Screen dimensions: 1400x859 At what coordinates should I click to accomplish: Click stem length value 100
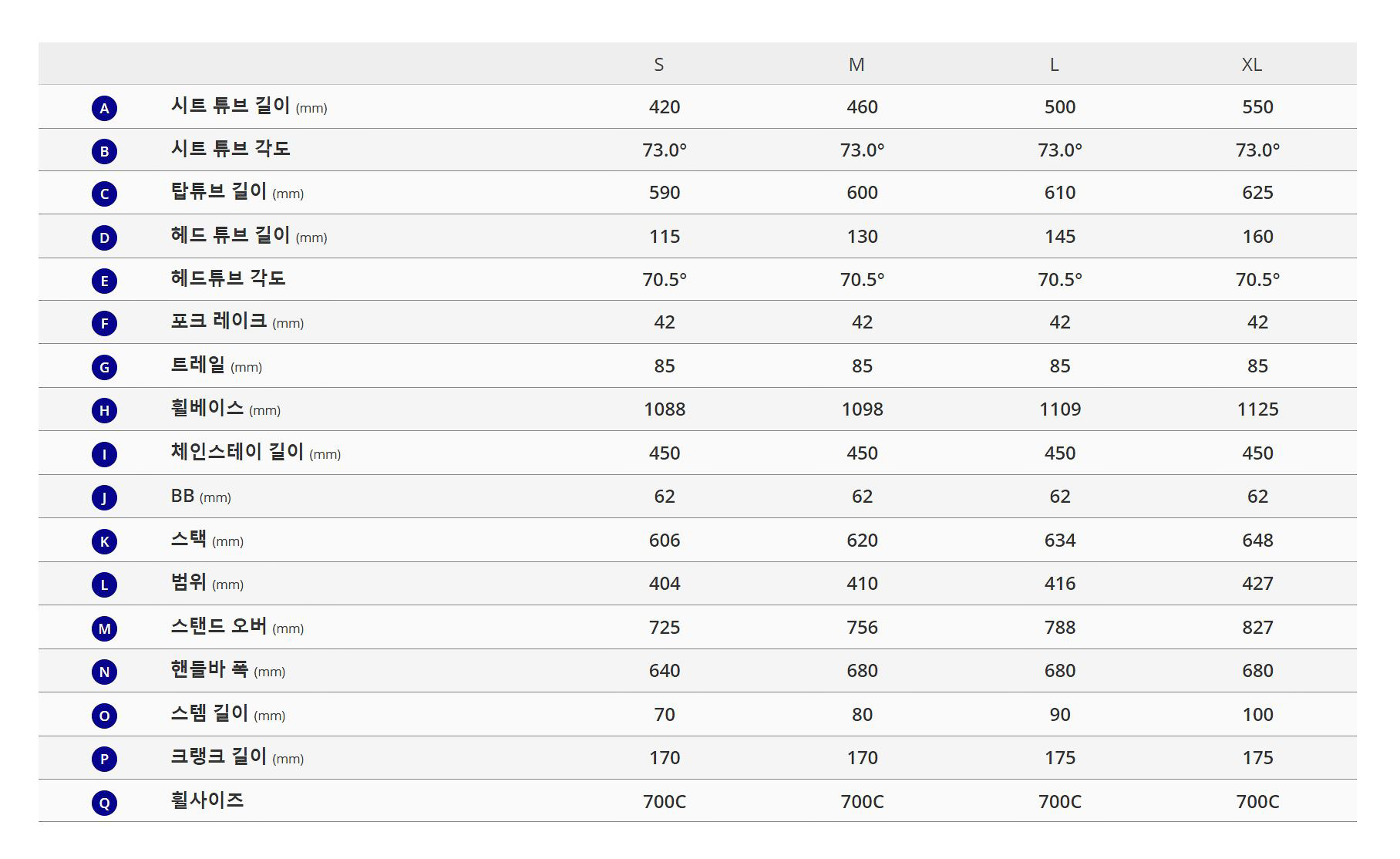click(x=1257, y=715)
